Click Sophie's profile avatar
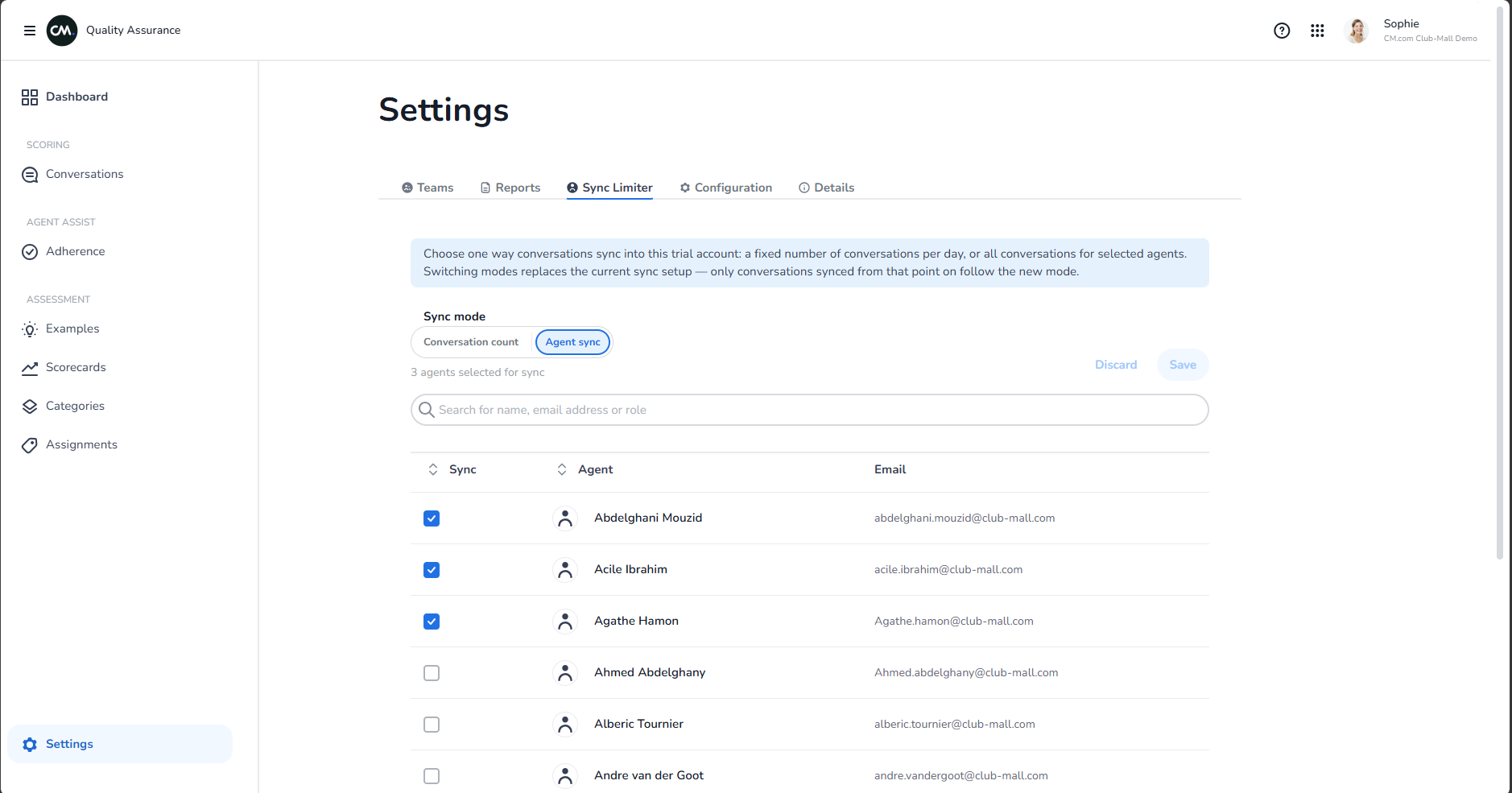The image size is (1512, 793). click(1357, 31)
